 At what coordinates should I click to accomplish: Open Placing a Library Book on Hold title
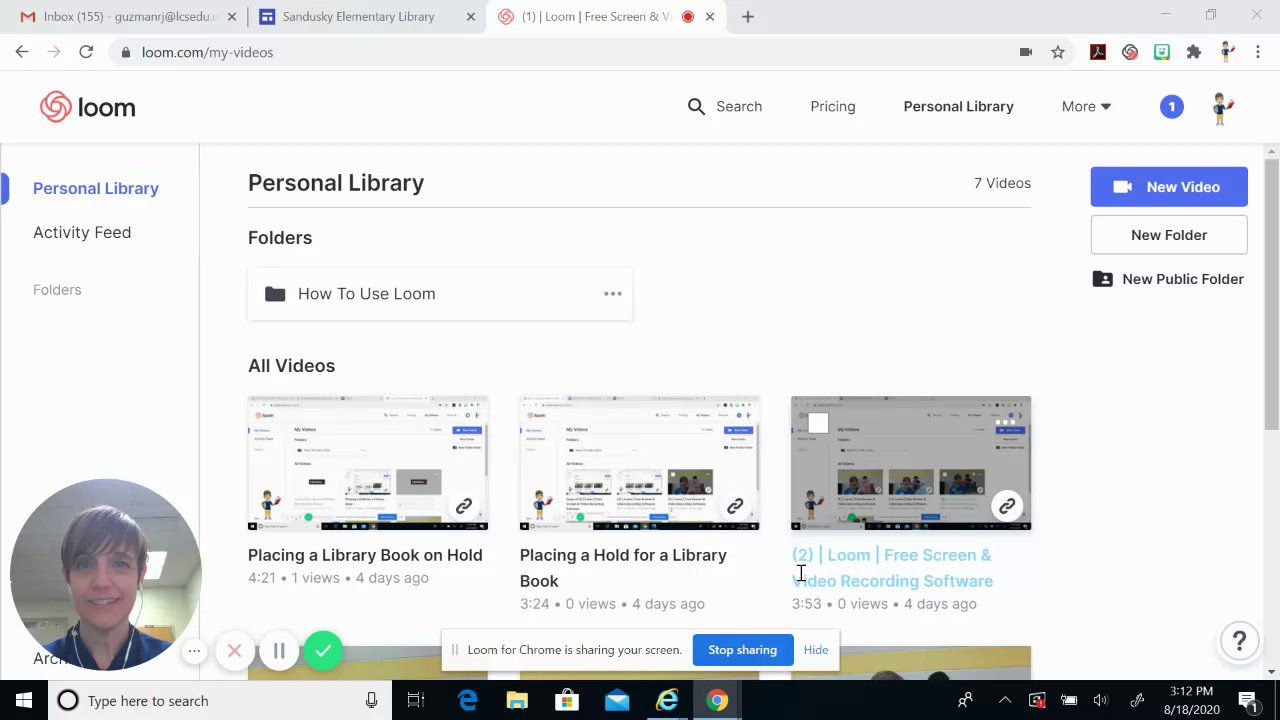pyautogui.click(x=365, y=555)
